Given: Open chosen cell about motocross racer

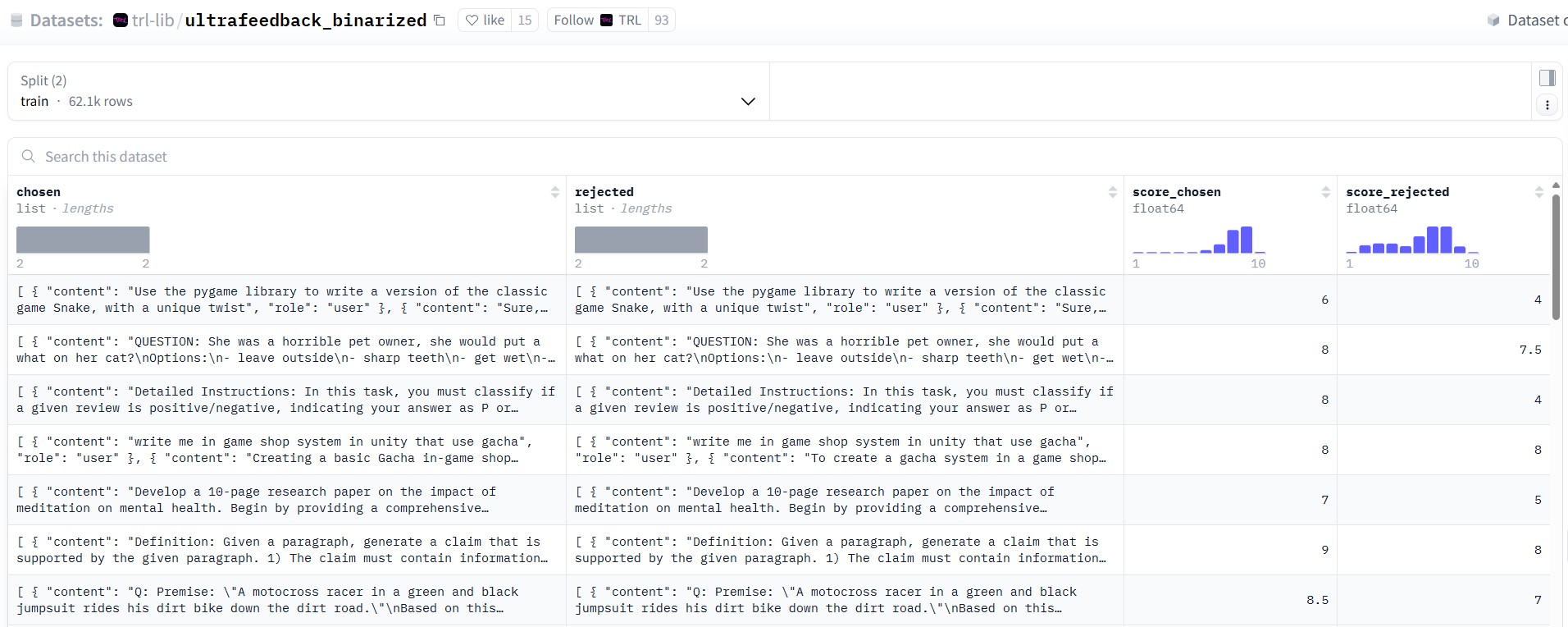Looking at the screenshot, I should point(287,600).
